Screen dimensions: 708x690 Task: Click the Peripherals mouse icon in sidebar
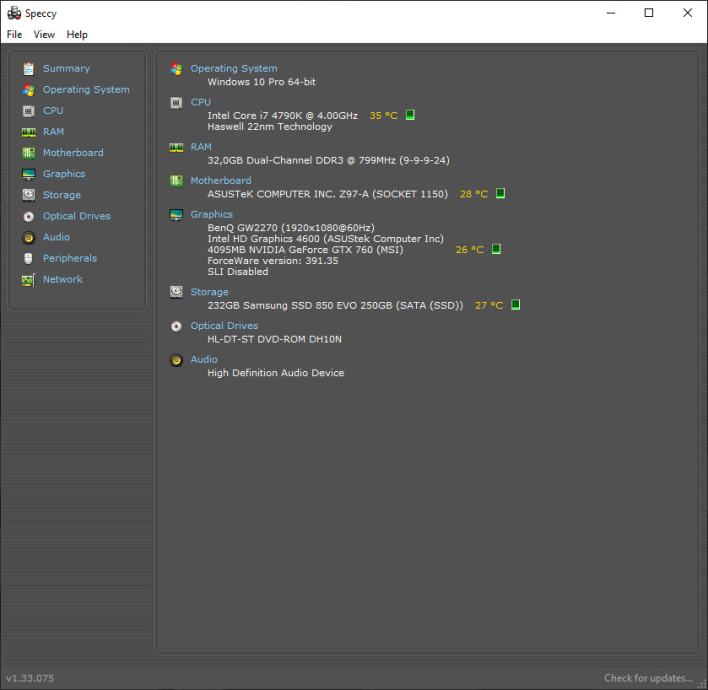click(x=28, y=258)
